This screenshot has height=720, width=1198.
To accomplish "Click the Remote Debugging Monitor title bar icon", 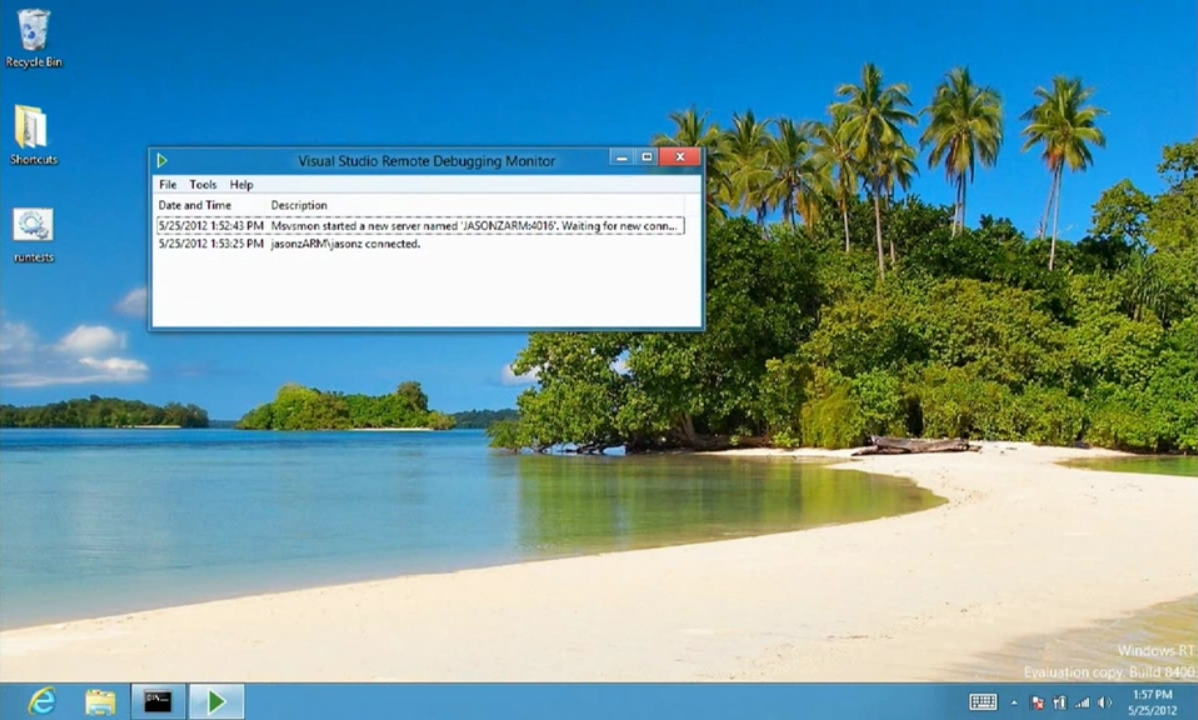I will coord(162,161).
